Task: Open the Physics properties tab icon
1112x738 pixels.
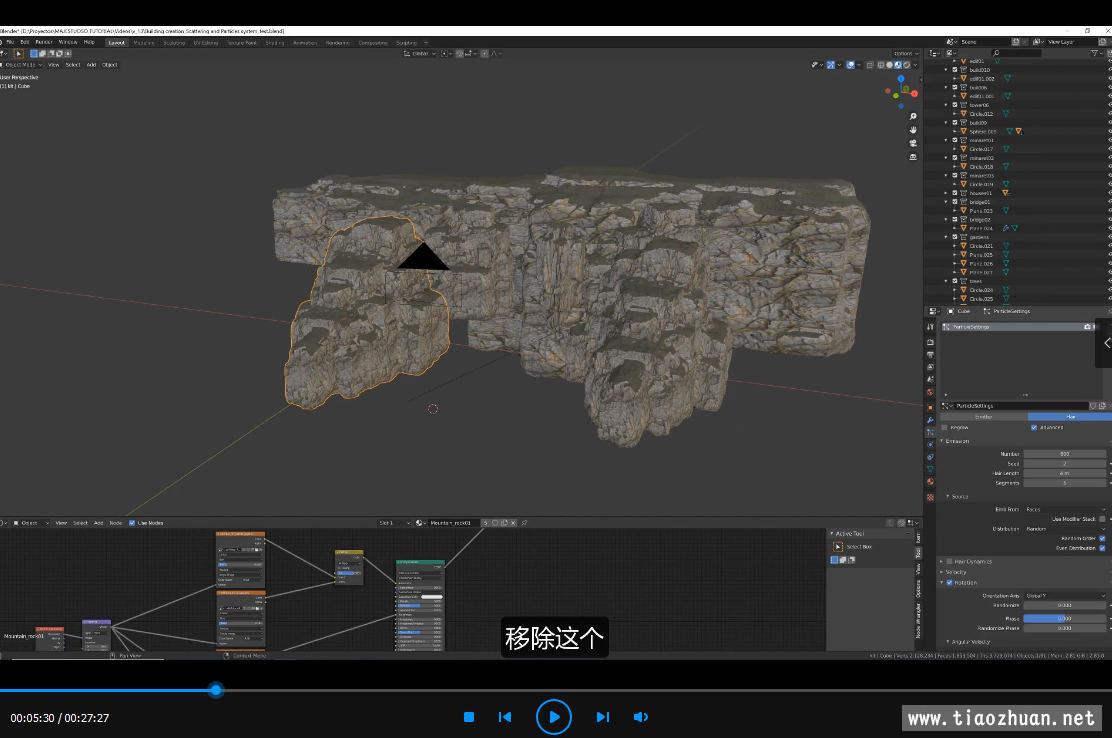Action: [930, 445]
